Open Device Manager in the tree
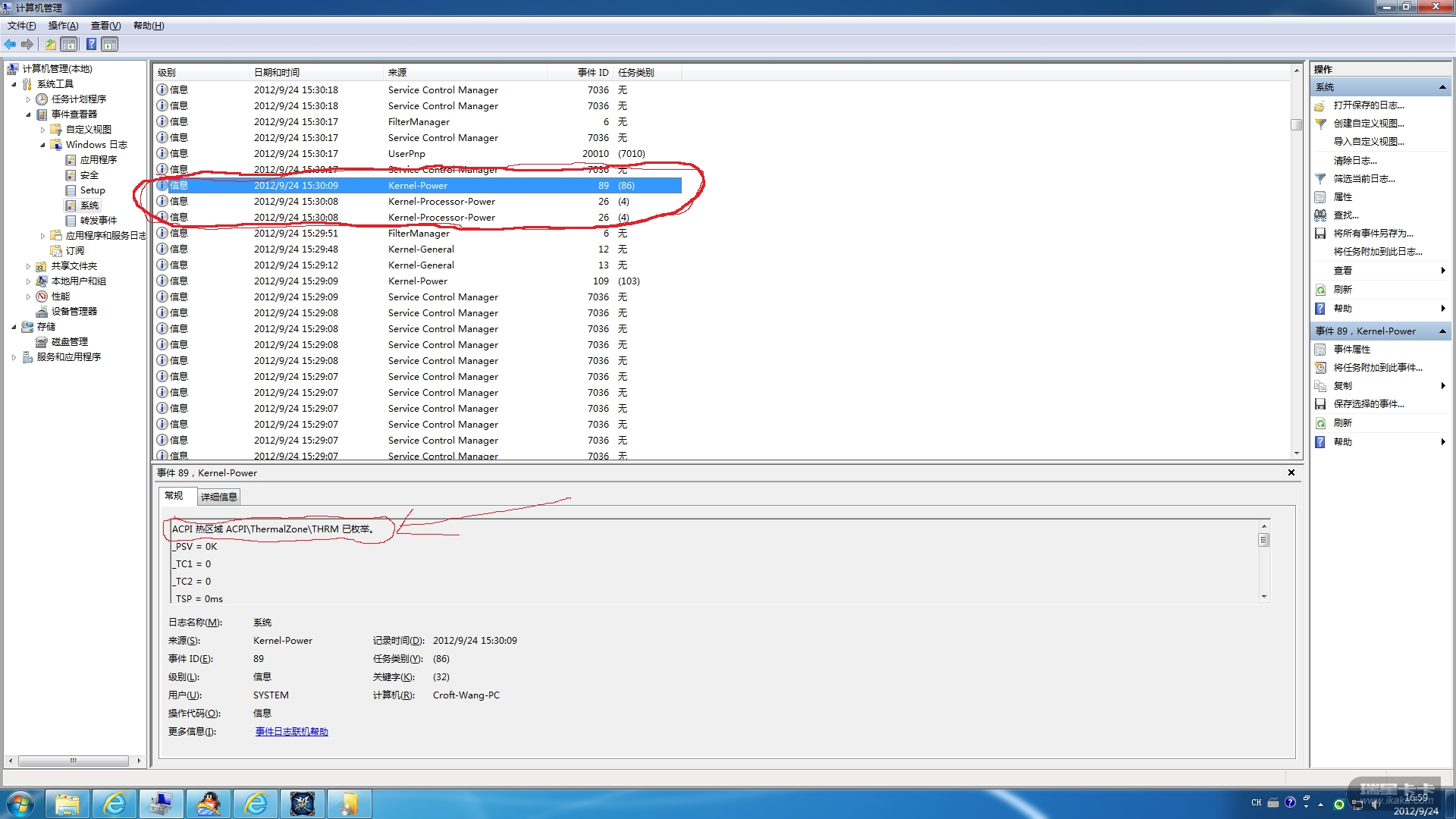1456x819 pixels. [74, 312]
